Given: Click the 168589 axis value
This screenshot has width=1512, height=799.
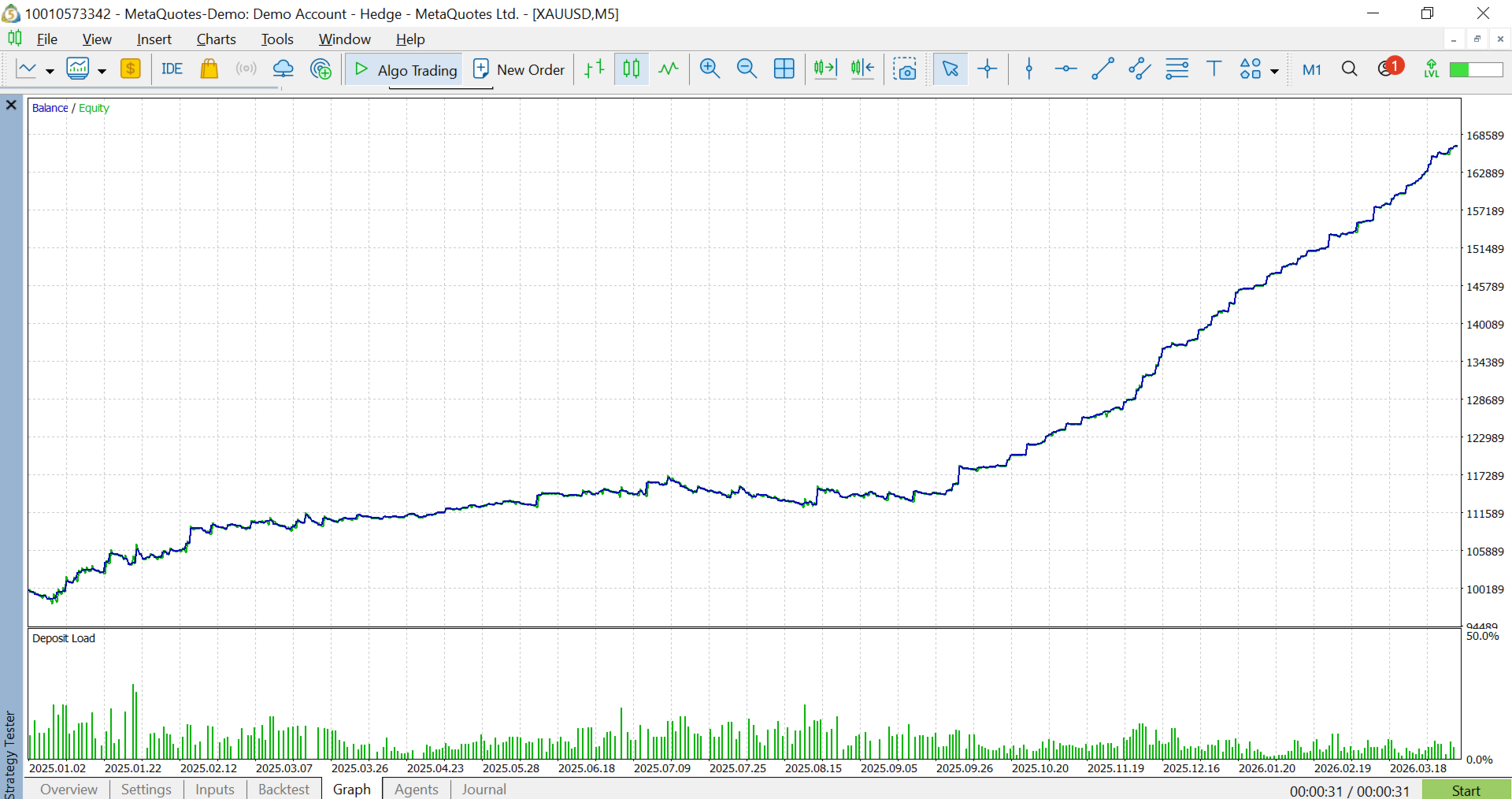Looking at the screenshot, I should click(1485, 136).
